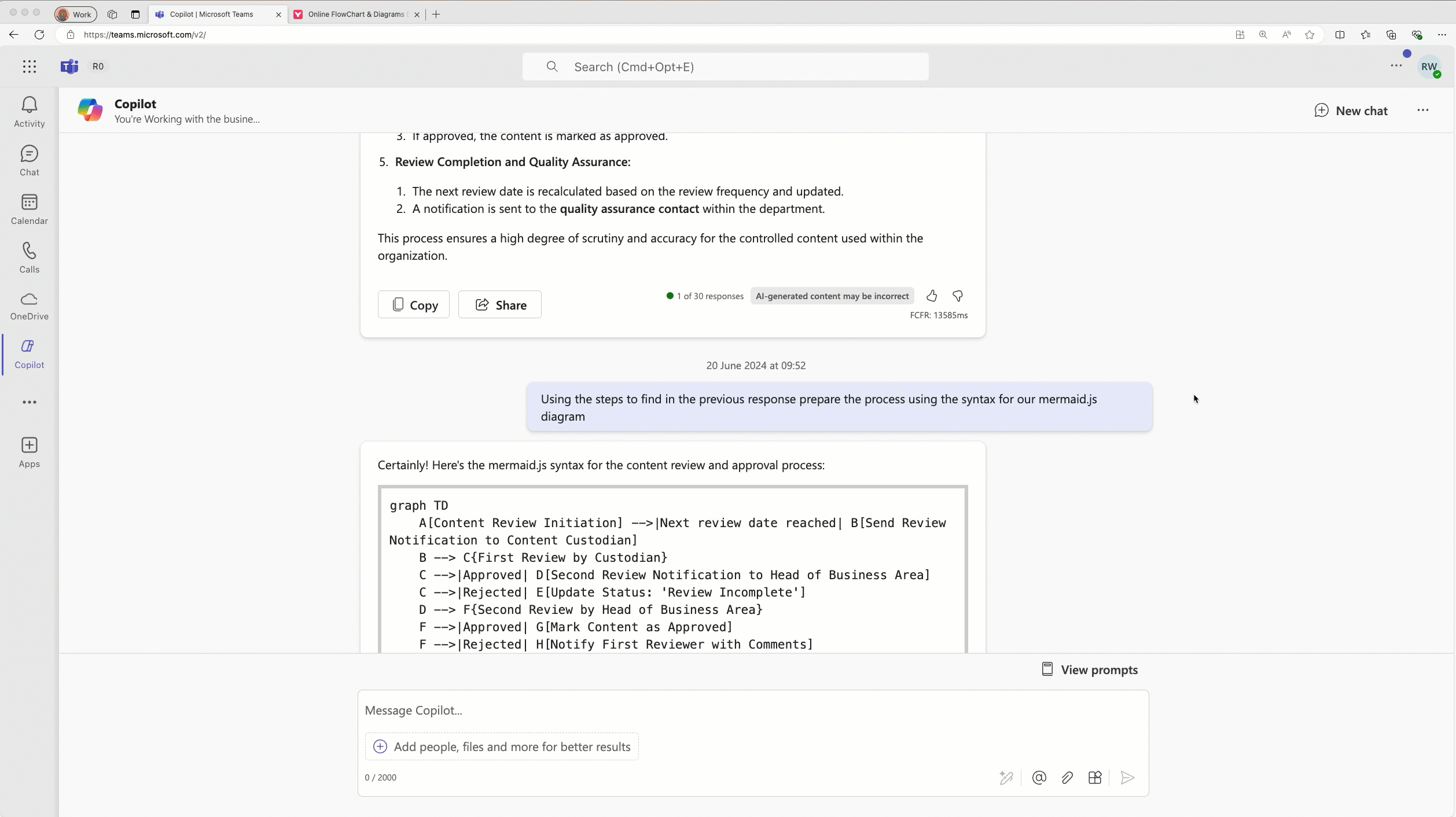The height and width of the screenshot is (817, 1456).
Task: Click the Microsoft Teams logo
Action: coord(69,67)
